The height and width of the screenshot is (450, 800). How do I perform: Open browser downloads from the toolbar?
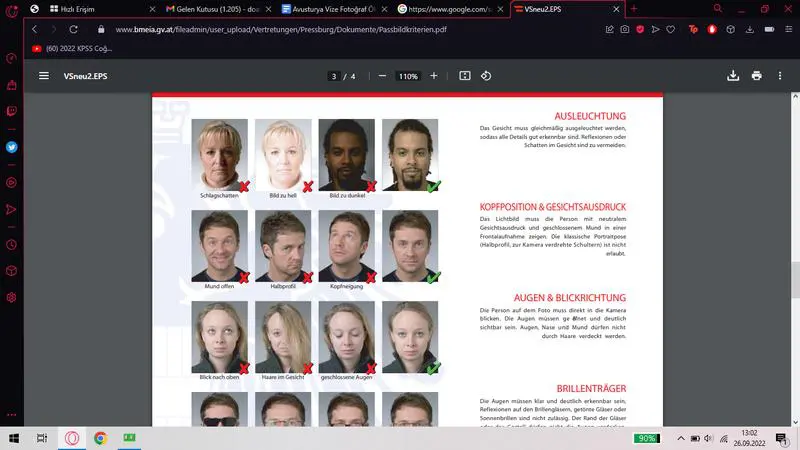click(x=749, y=30)
